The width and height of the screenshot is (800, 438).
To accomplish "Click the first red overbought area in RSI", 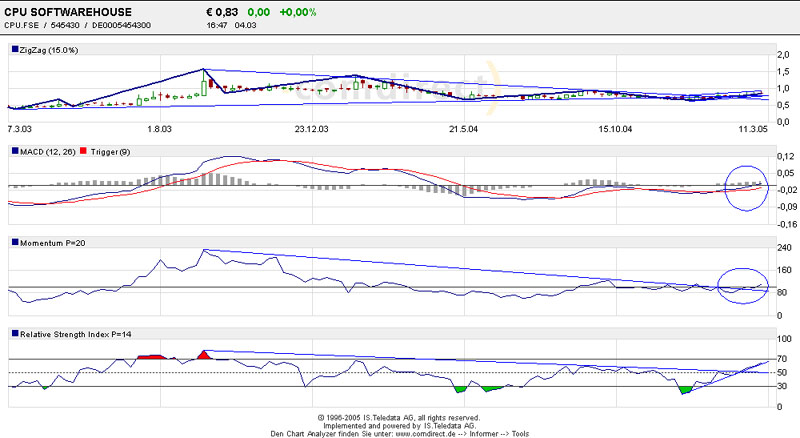I will pos(150,355).
